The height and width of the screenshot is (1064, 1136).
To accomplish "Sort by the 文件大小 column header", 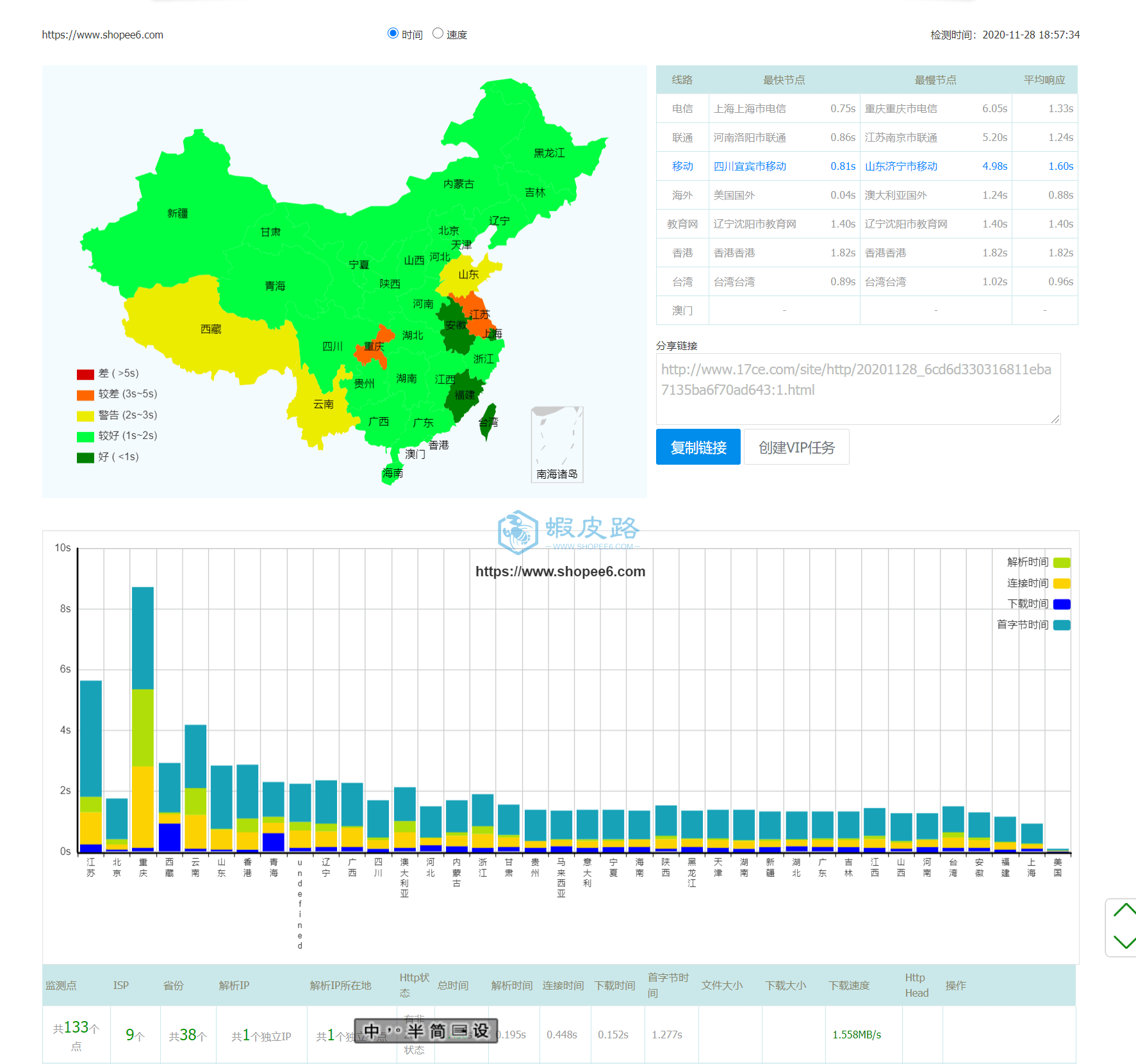I will pyautogui.click(x=722, y=985).
